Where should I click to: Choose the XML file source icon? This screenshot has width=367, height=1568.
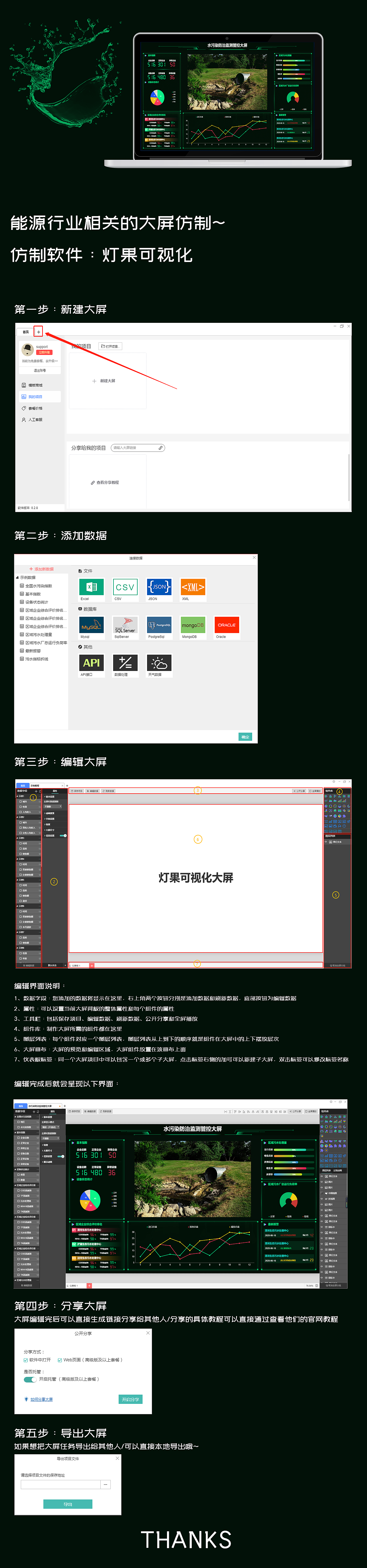(x=193, y=587)
